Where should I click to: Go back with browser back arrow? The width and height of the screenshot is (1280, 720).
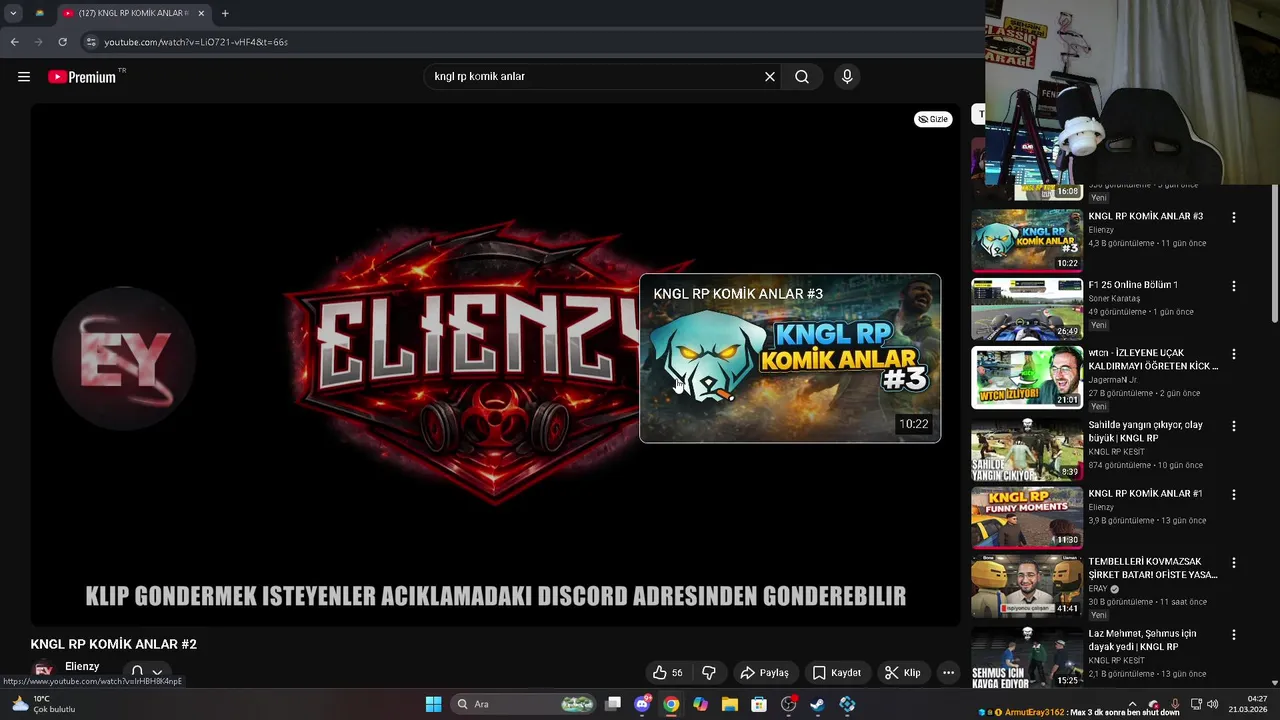click(x=14, y=42)
